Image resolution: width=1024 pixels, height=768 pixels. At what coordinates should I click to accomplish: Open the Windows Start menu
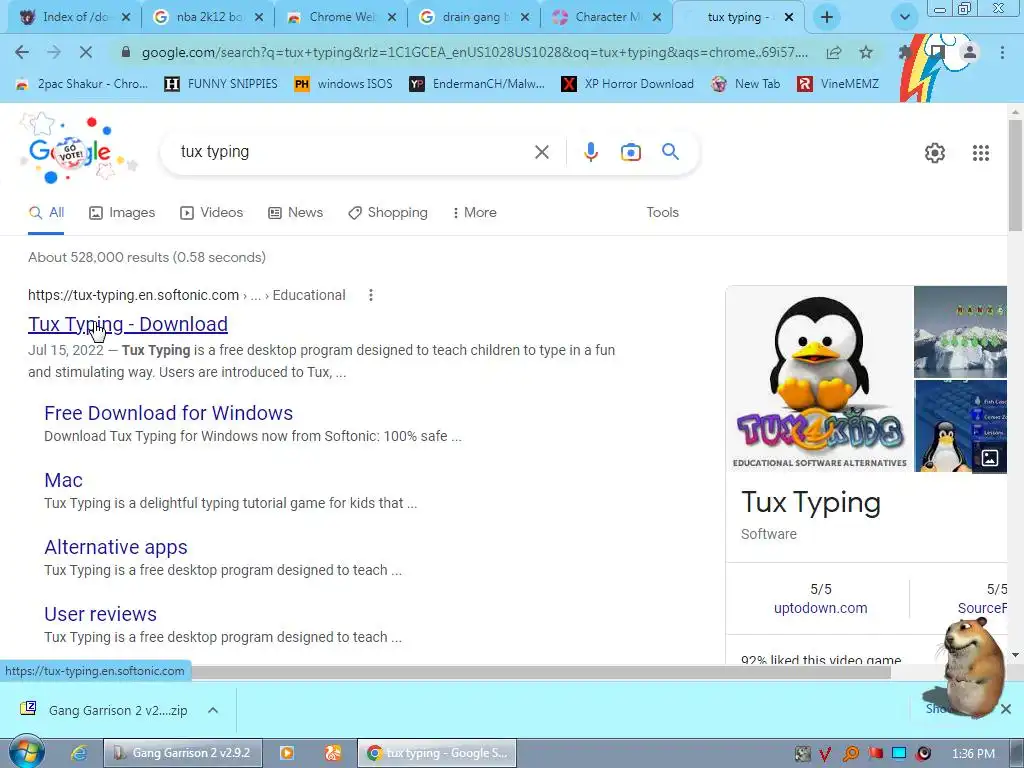[26, 753]
